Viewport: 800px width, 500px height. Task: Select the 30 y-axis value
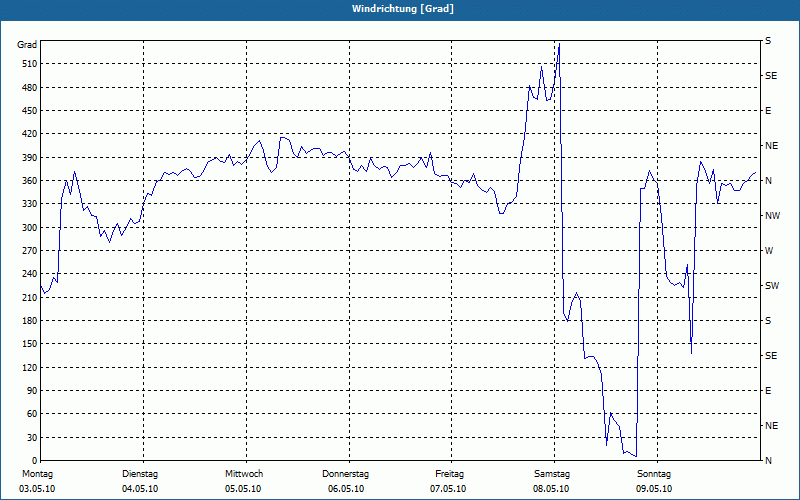click(32, 437)
